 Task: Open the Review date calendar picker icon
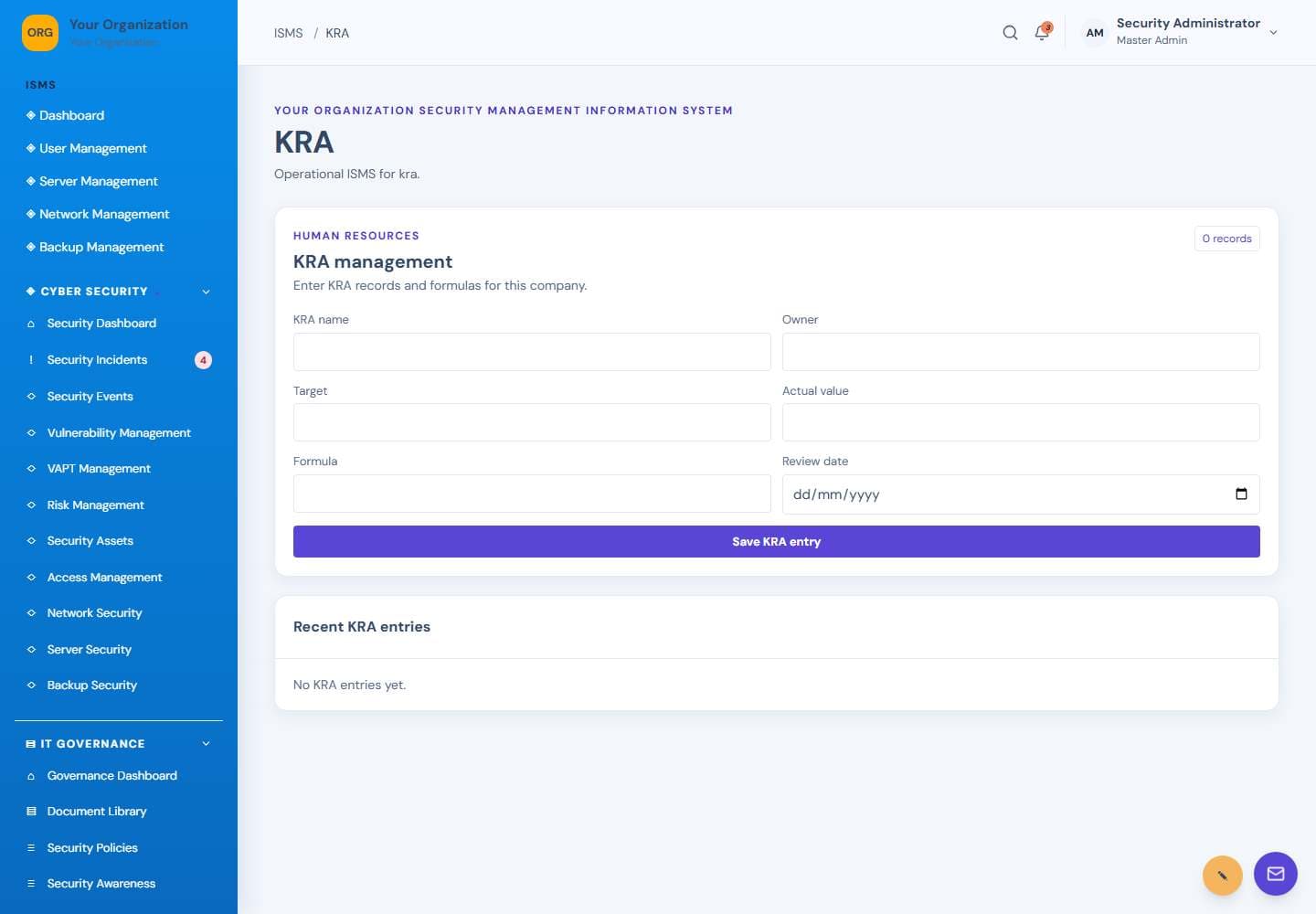(x=1241, y=494)
